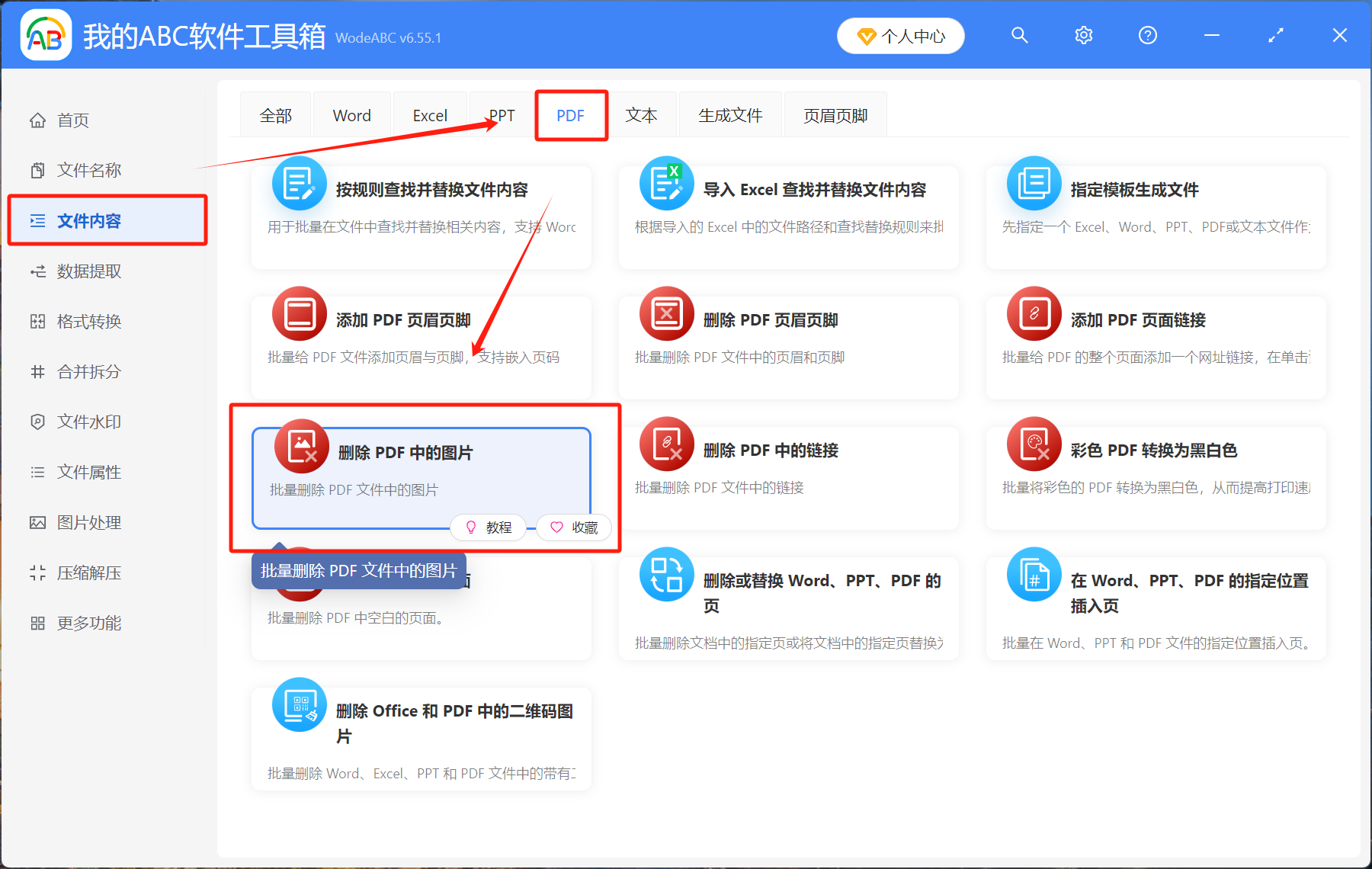Switch to the 页眉页脚 tab
This screenshot has height=869, width=1372.
(x=834, y=115)
